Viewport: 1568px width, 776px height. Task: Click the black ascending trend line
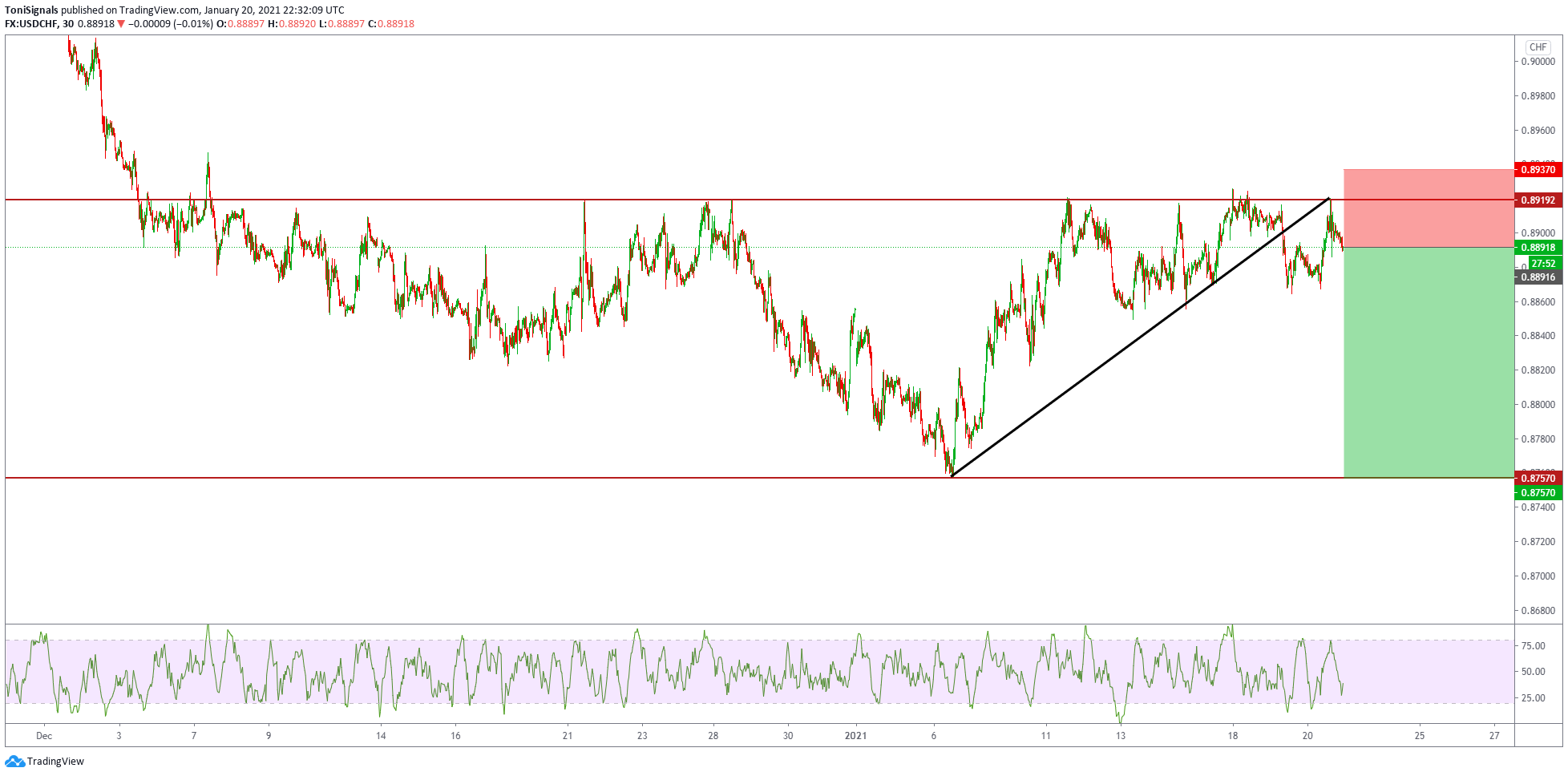pos(1138,338)
